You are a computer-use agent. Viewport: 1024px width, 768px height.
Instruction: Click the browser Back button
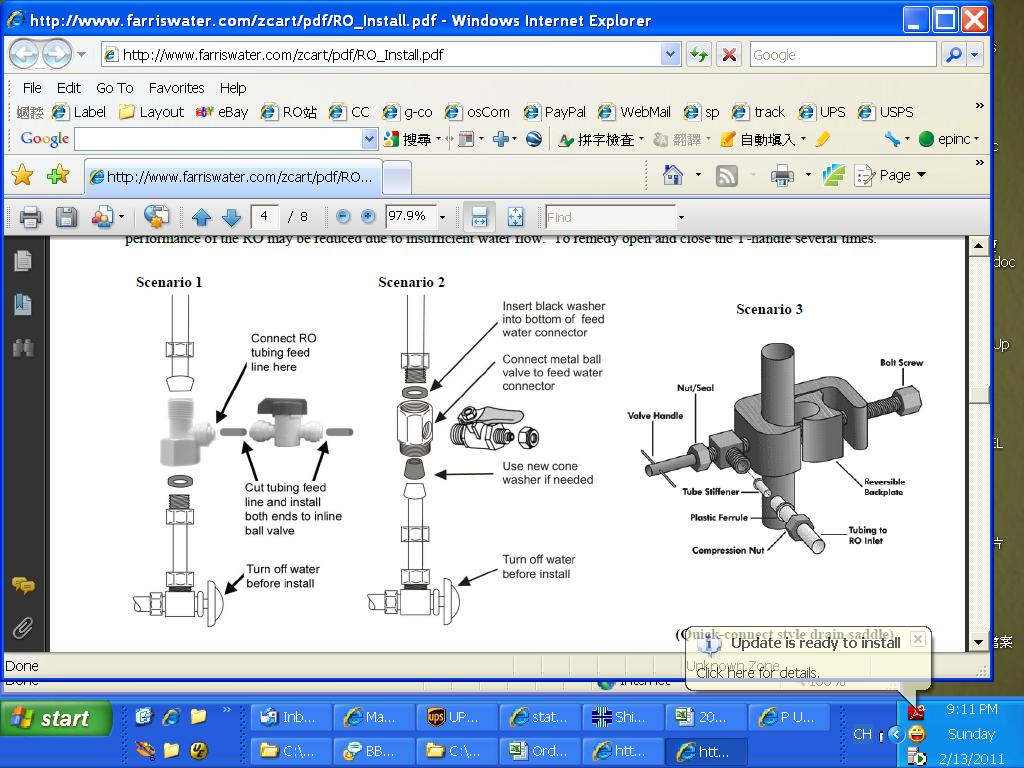pyautogui.click(x=24, y=54)
